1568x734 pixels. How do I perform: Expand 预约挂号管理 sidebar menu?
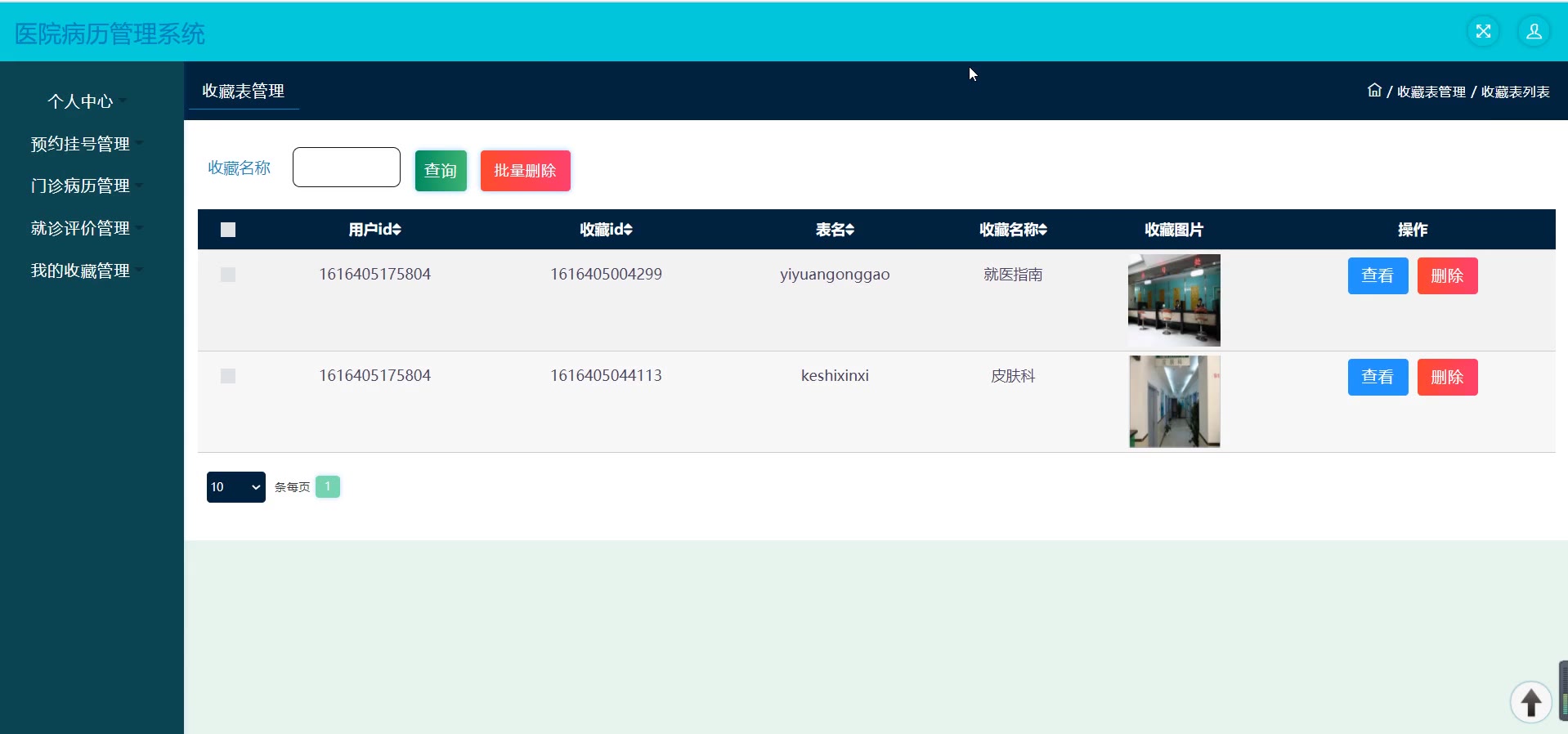(80, 144)
